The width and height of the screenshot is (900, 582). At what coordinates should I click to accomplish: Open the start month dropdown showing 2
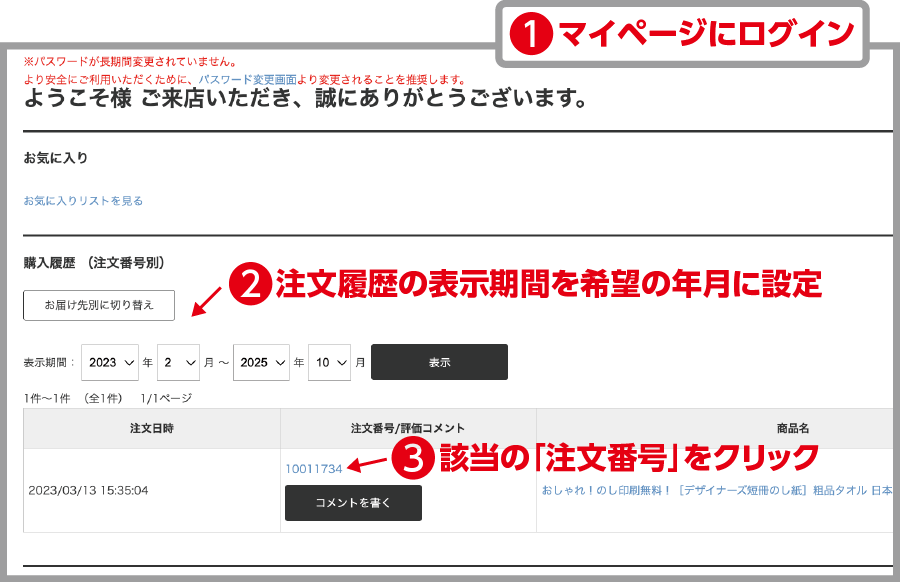[x=178, y=362]
